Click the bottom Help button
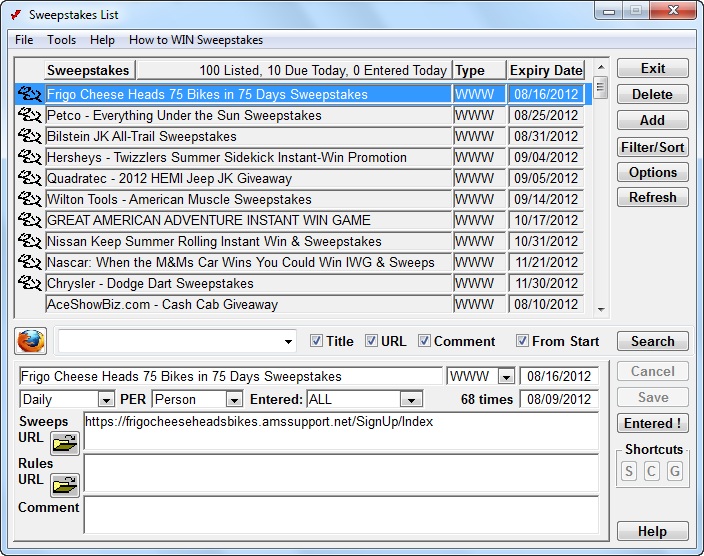Screen dimensions: 704x556 coord(653,531)
